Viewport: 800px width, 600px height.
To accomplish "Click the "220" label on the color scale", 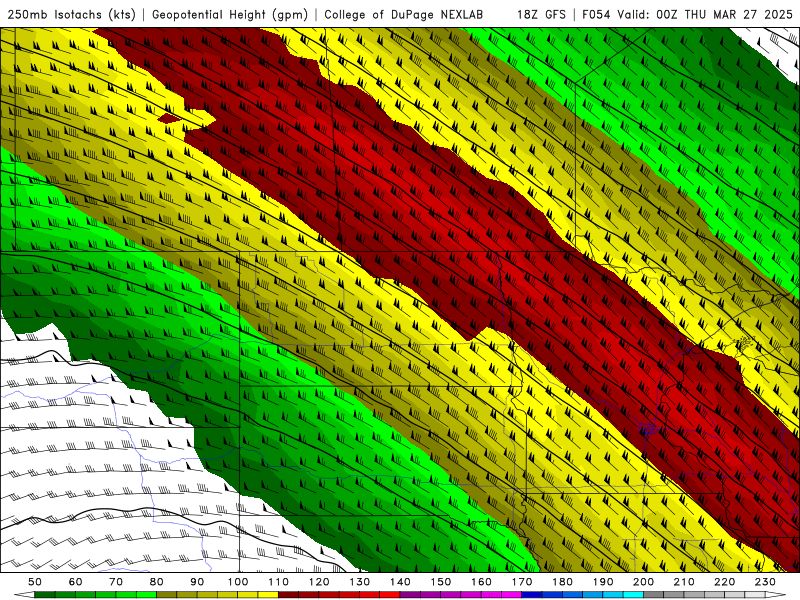I will pyautogui.click(x=724, y=582).
